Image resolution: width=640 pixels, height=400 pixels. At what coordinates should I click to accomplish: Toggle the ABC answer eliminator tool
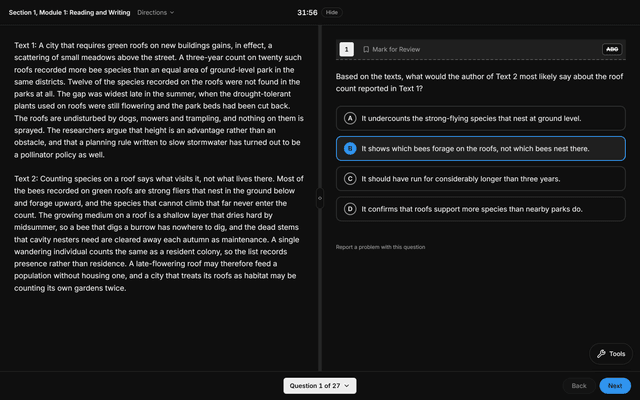click(612, 49)
